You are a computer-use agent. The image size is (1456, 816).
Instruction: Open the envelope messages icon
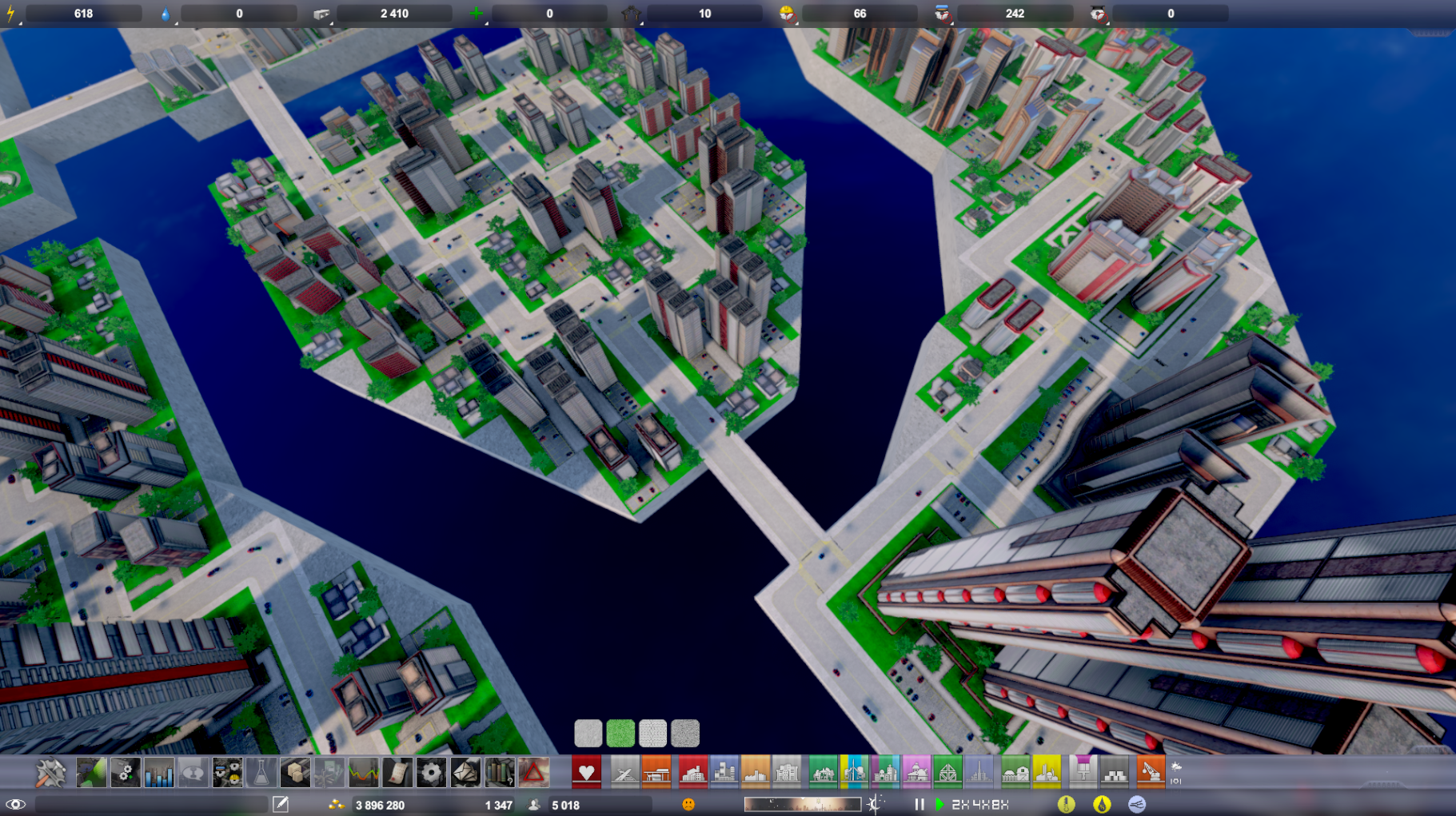(x=465, y=773)
